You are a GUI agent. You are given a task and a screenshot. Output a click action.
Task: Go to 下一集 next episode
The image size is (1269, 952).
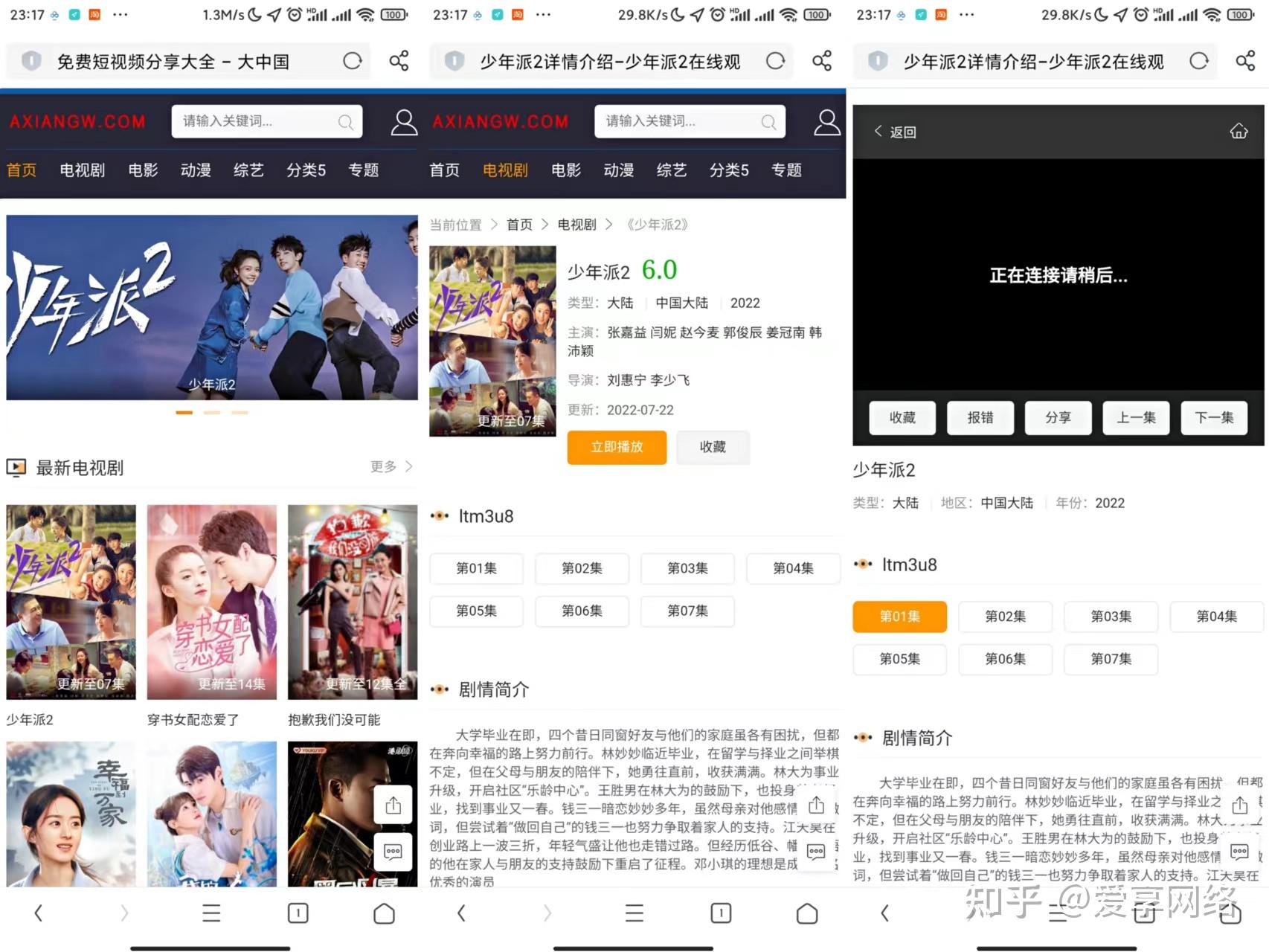click(x=1213, y=418)
